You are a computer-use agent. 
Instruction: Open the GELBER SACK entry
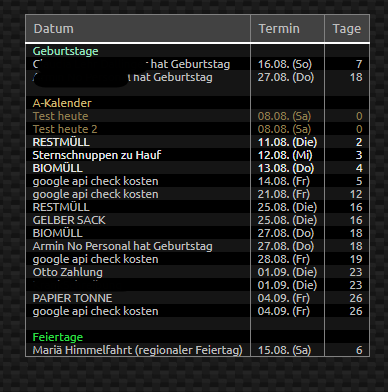(69, 220)
